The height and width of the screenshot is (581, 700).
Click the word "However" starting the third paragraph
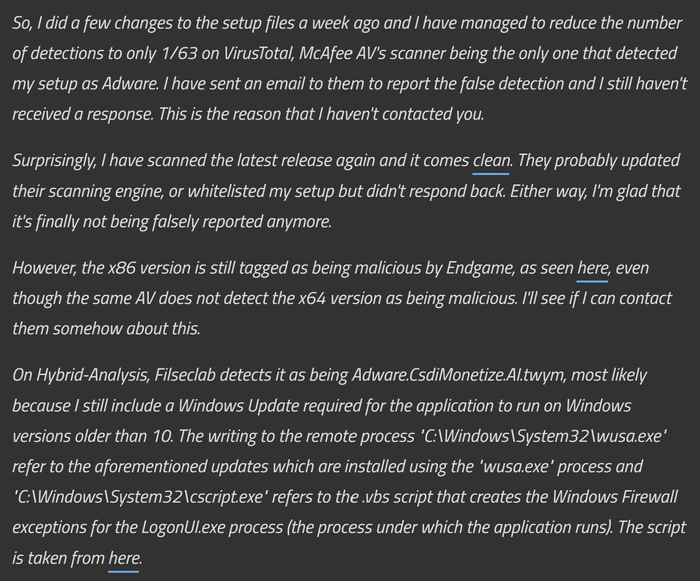(45, 269)
